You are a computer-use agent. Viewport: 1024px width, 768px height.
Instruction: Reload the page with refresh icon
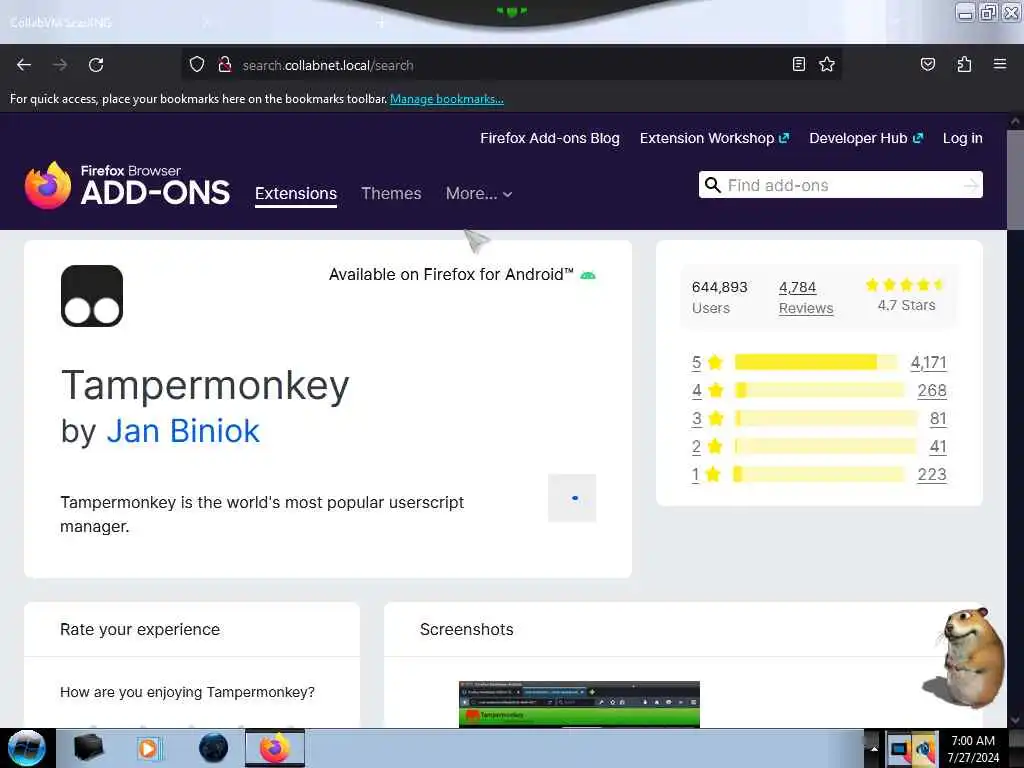tap(96, 65)
